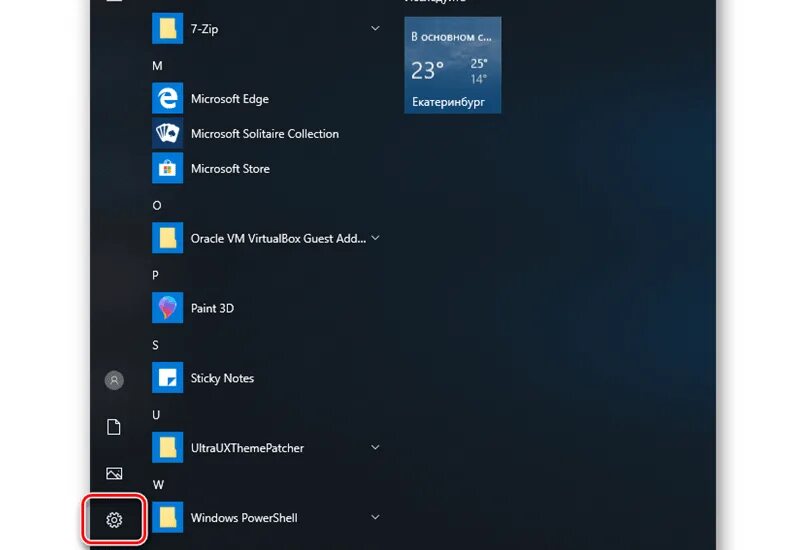Launch Microsoft Edge from its icon
The image size is (785, 550).
(167, 99)
